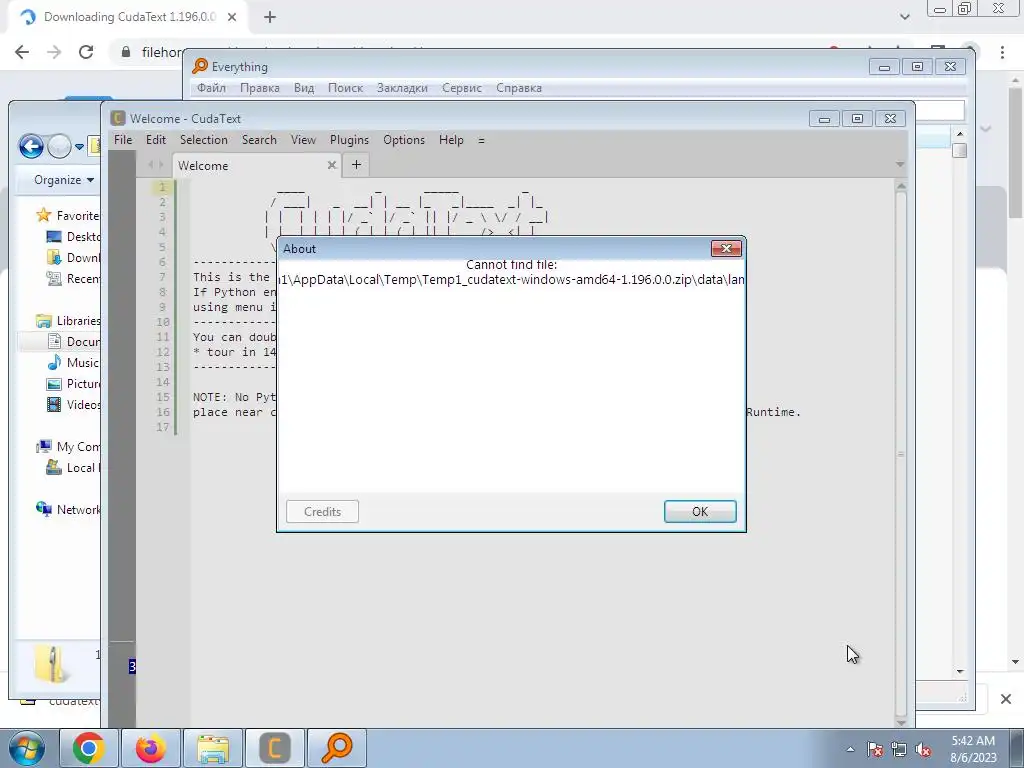Close the Downloading CudaText Chrome tab
Viewport: 1024px width, 768px height.
[x=232, y=17]
